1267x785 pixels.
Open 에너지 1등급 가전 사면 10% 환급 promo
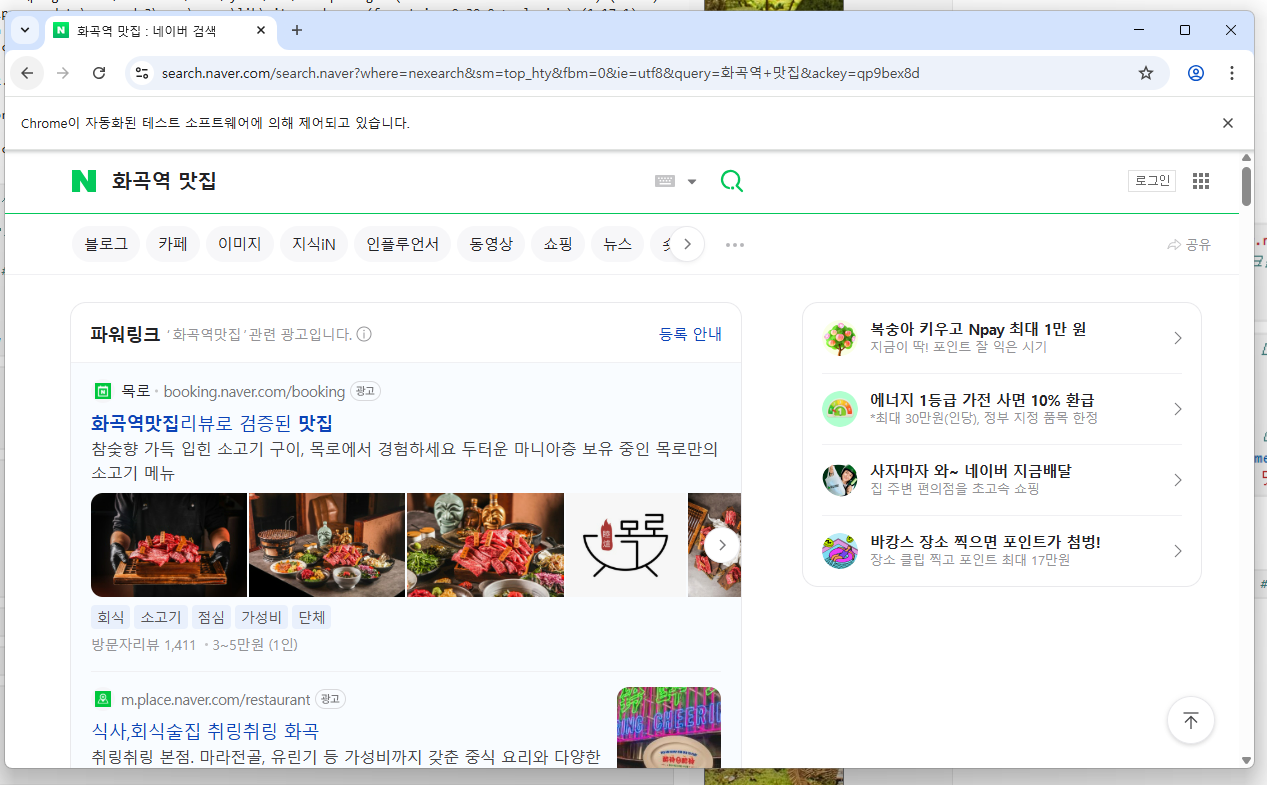point(1002,409)
